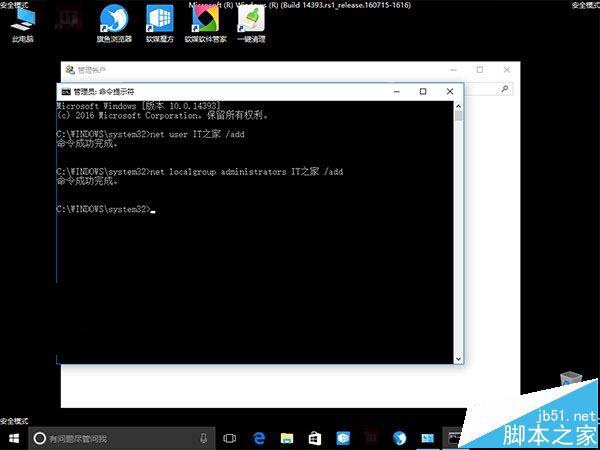Viewport: 600px width, 450px height.
Task: Open the 软媒魔方 desktop shortcut
Action: tap(160, 24)
